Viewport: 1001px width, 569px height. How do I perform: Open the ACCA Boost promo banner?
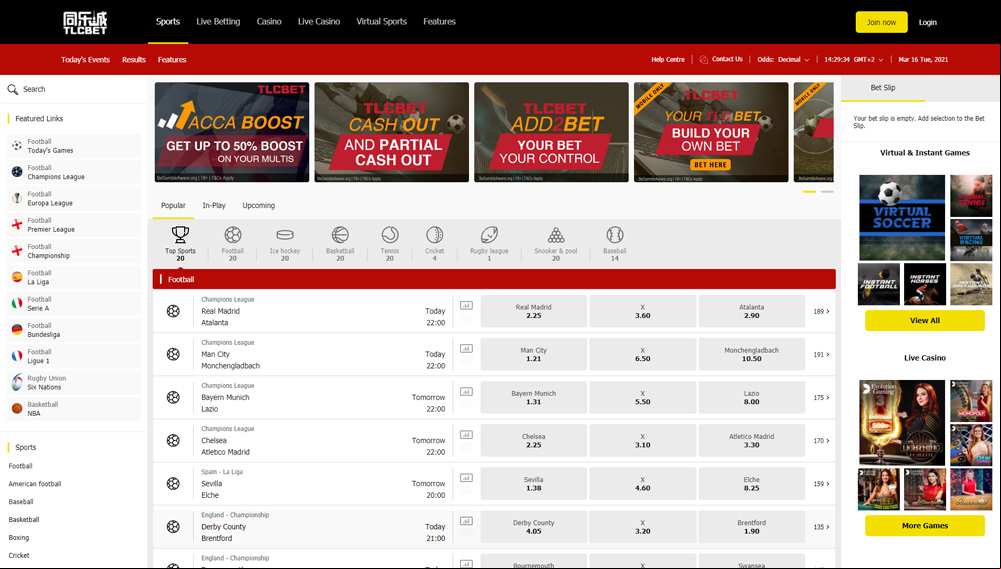point(232,132)
